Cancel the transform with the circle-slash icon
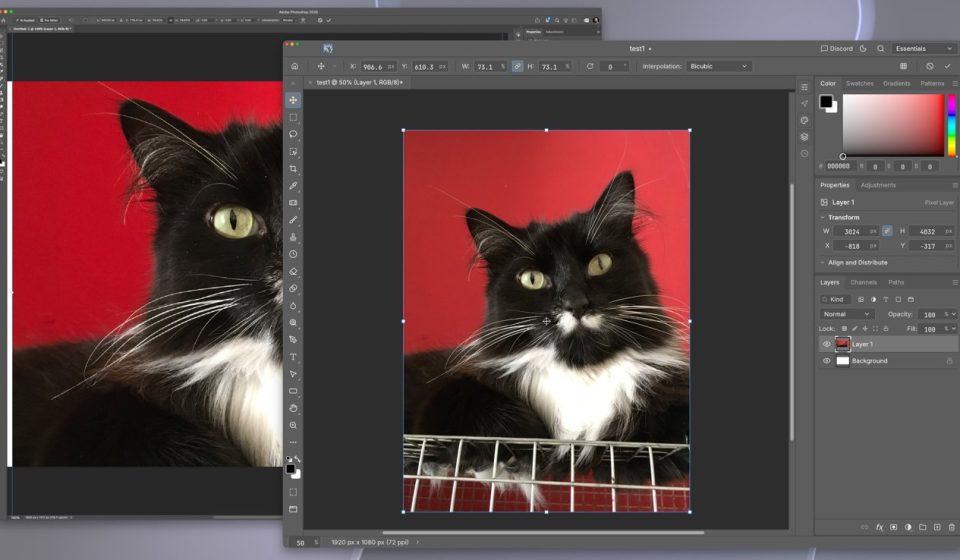This screenshot has width=960, height=560. point(930,66)
